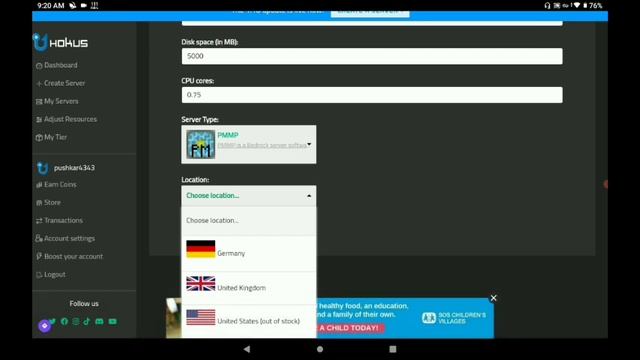Open Transactions link
The width and height of the screenshot is (640, 360).
63,220
